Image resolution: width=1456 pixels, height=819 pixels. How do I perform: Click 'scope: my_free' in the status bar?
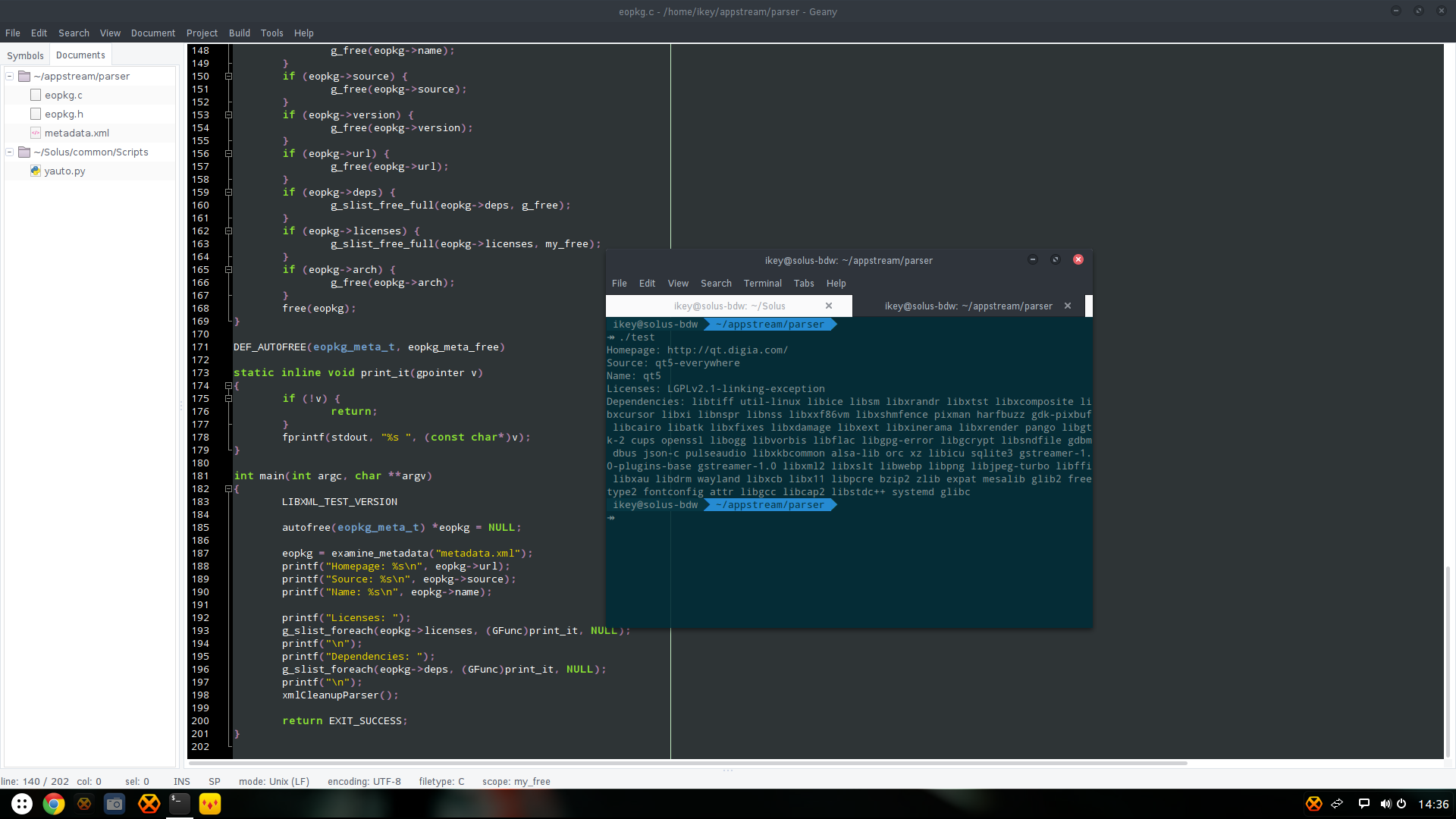[516, 781]
